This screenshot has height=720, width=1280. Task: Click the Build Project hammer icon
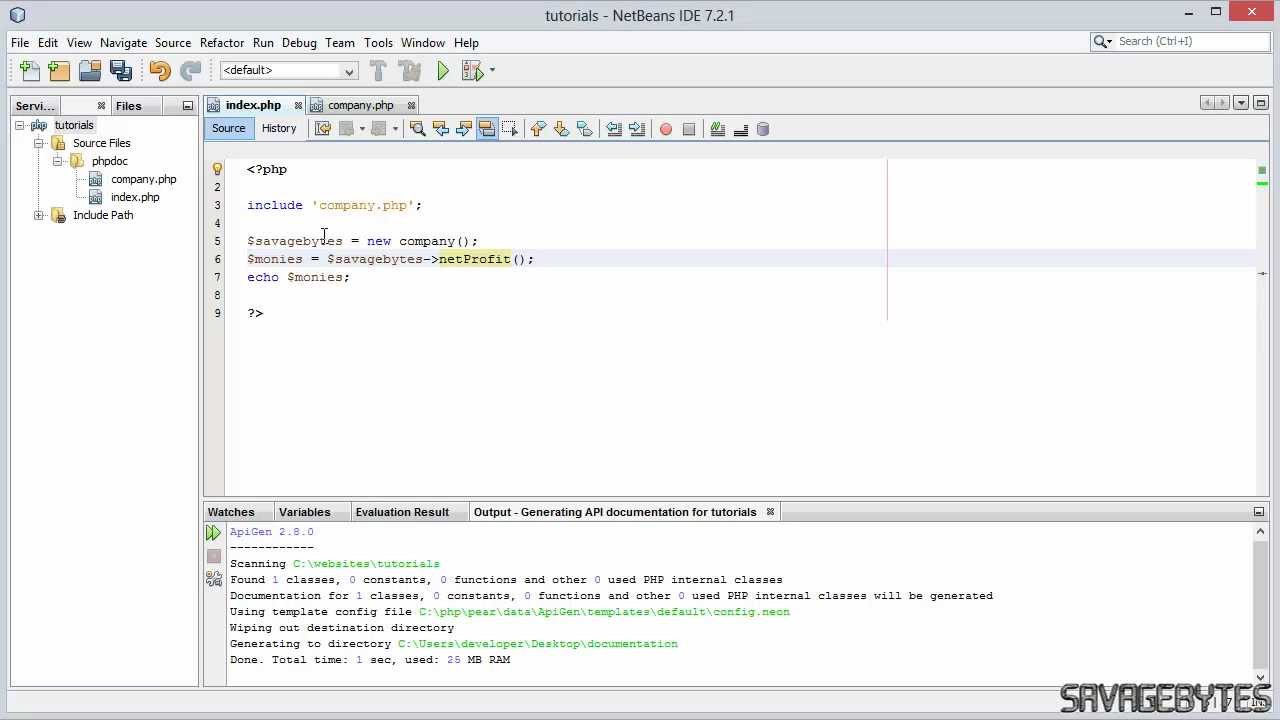coord(378,70)
